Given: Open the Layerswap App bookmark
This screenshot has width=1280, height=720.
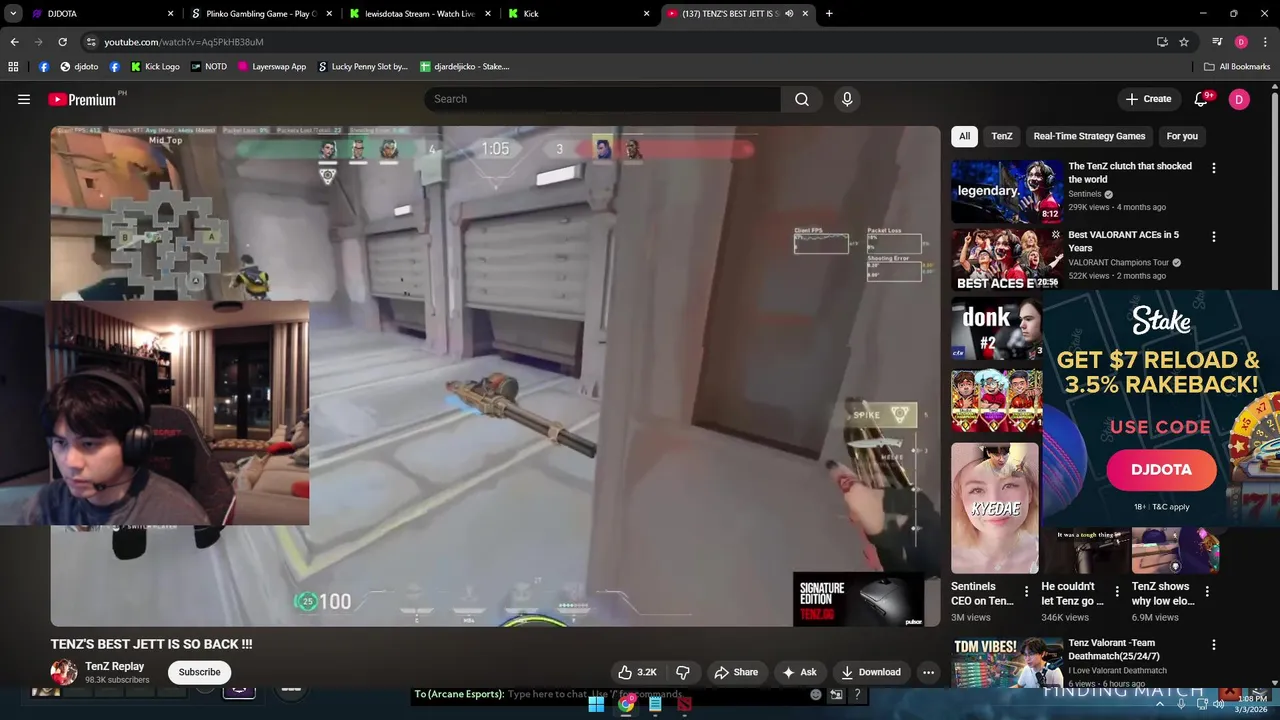Looking at the screenshot, I should tap(272, 67).
